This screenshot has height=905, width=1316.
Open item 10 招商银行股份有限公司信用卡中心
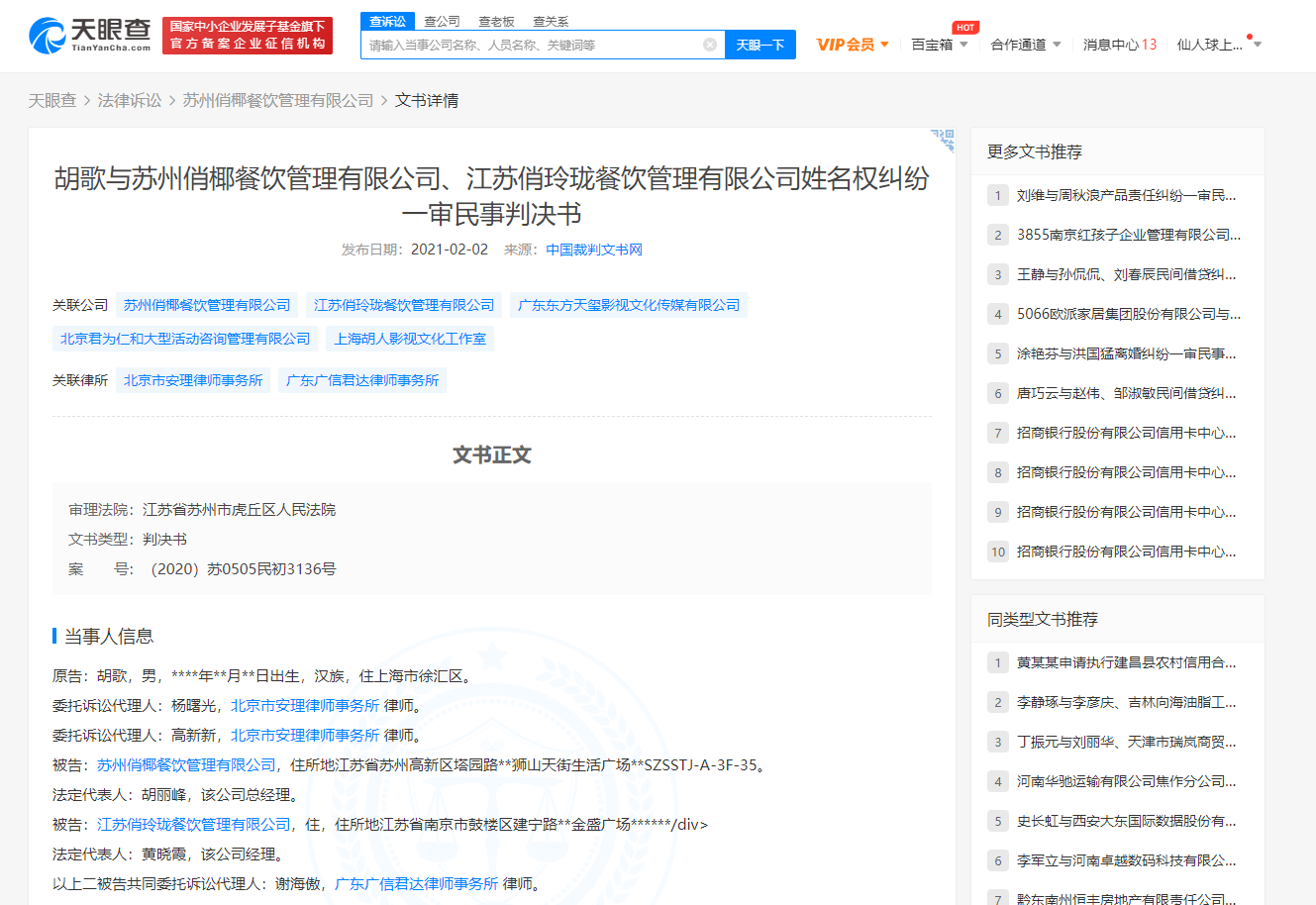[1127, 552]
